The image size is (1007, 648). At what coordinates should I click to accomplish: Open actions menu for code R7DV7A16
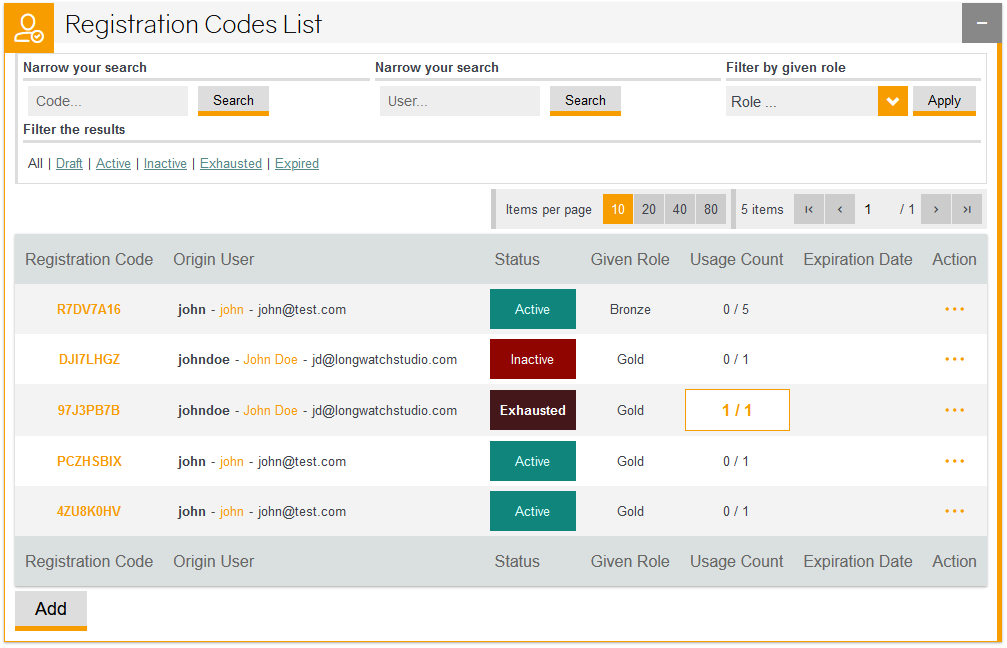click(954, 309)
